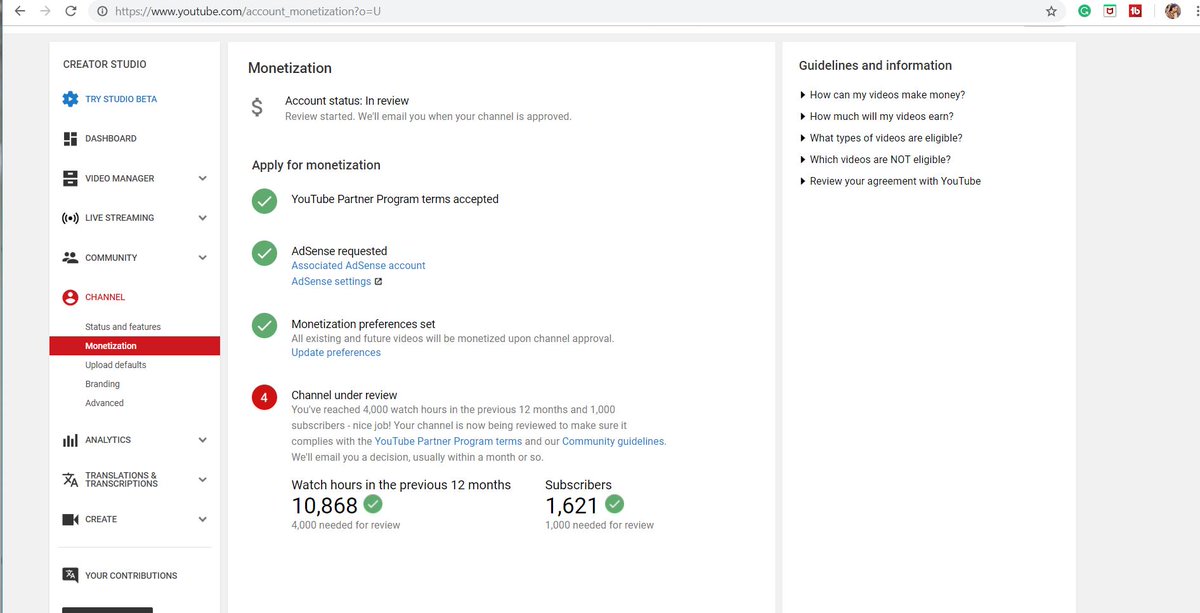Expand the Analytics chevron
1200x613 pixels.
point(202,440)
